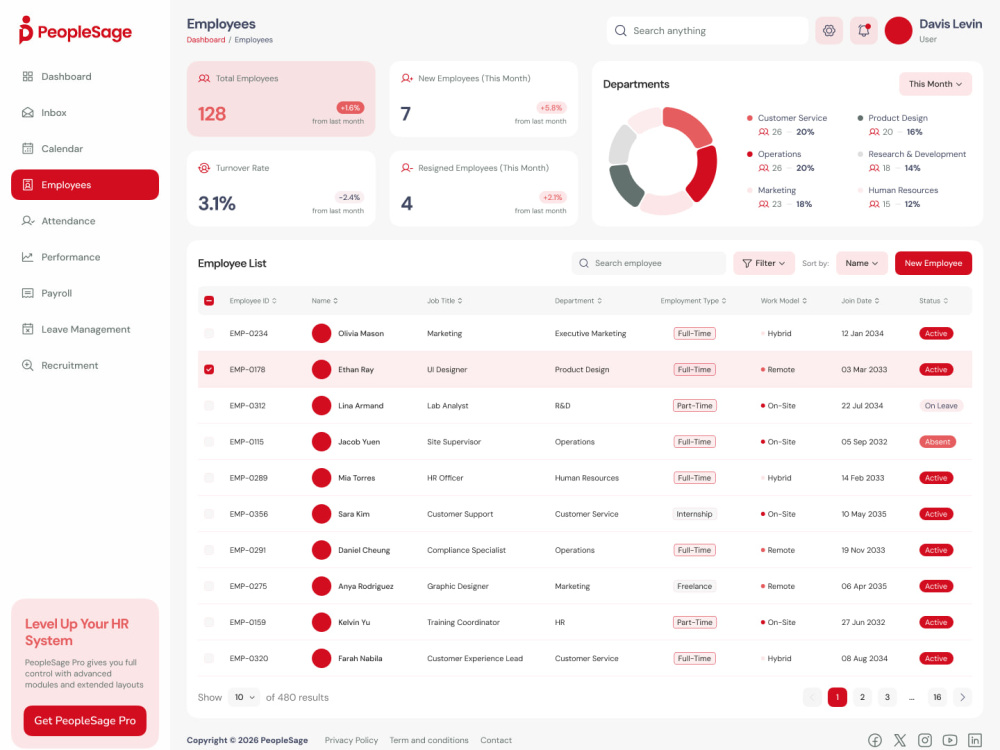The width and height of the screenshot is (1000, 750).
Task: Open the Privacy Policy link
Action: 351,740
